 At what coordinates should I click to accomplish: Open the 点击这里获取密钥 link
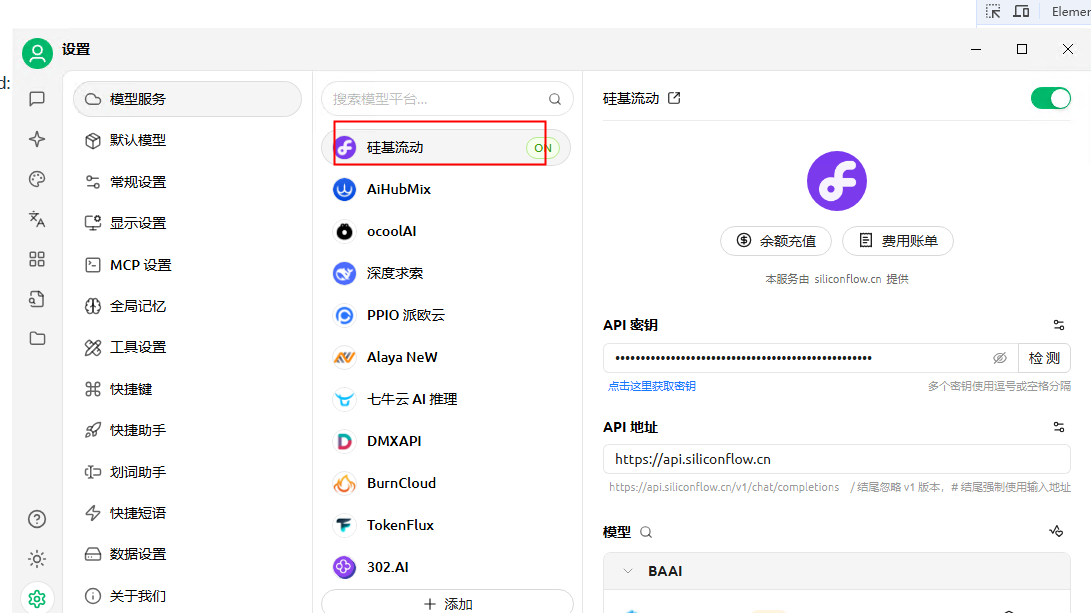[x=652, y=386]
